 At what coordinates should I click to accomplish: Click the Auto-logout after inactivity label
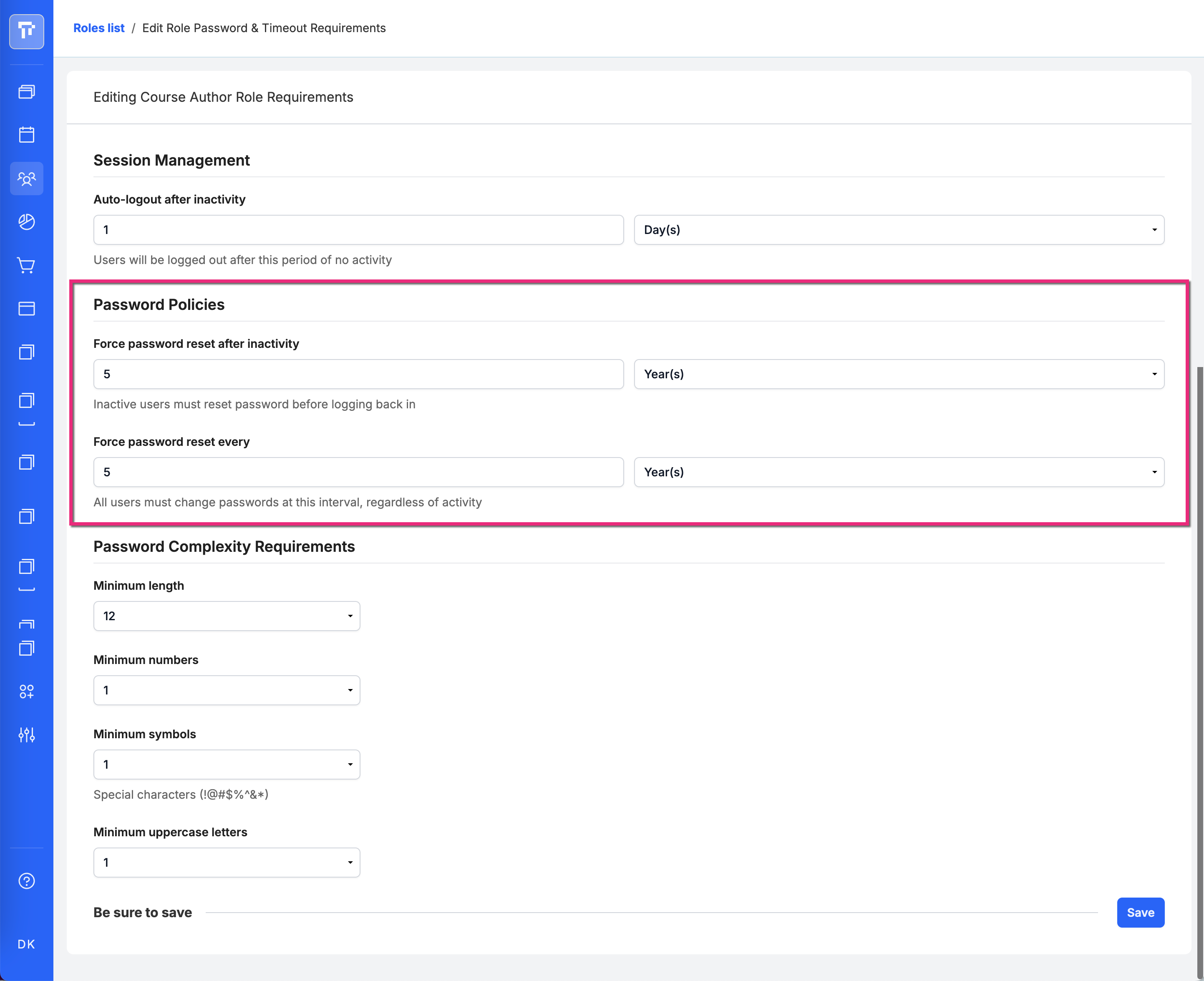click(169, 199)
